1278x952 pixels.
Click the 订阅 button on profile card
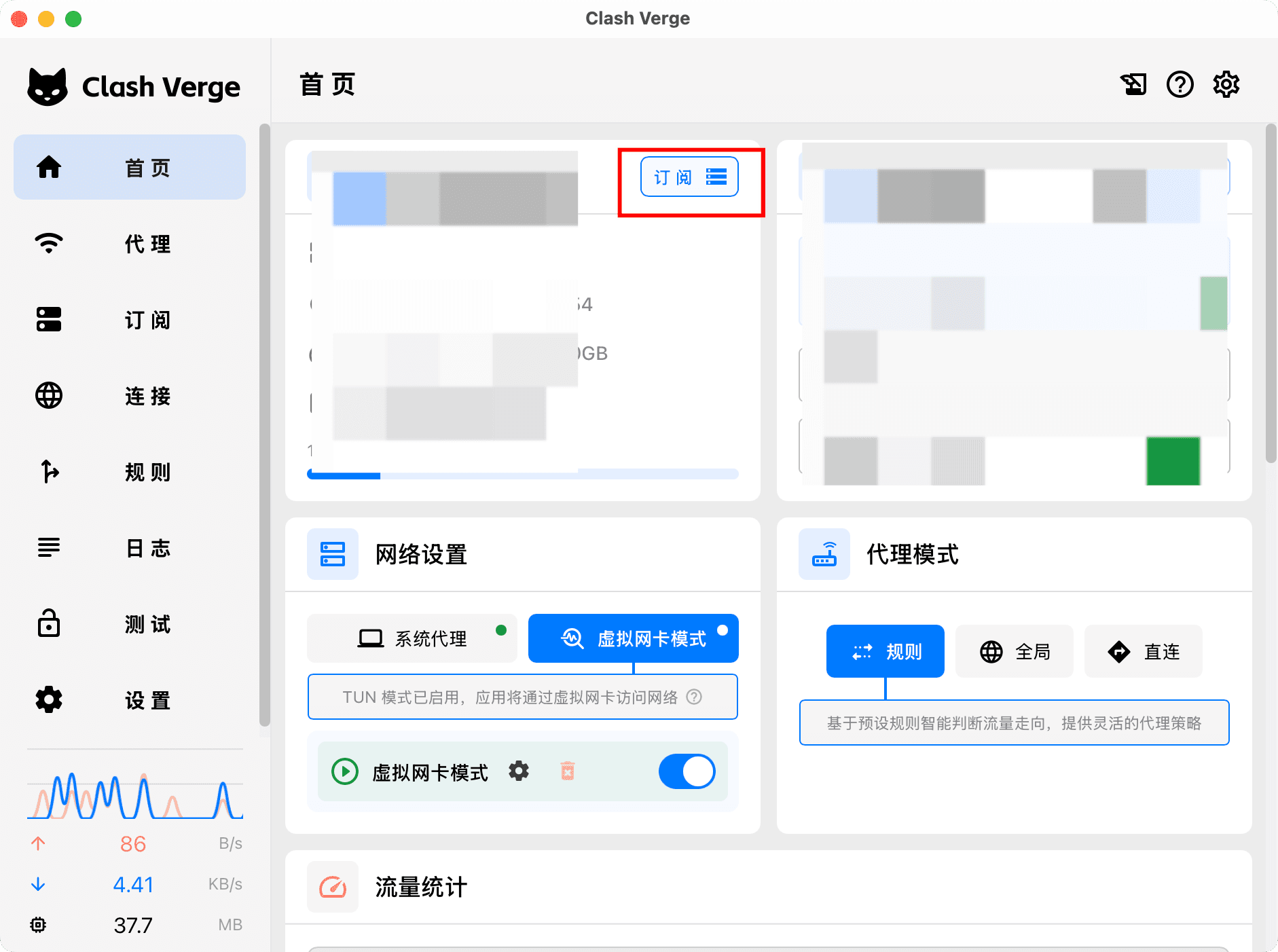point(689,177)
